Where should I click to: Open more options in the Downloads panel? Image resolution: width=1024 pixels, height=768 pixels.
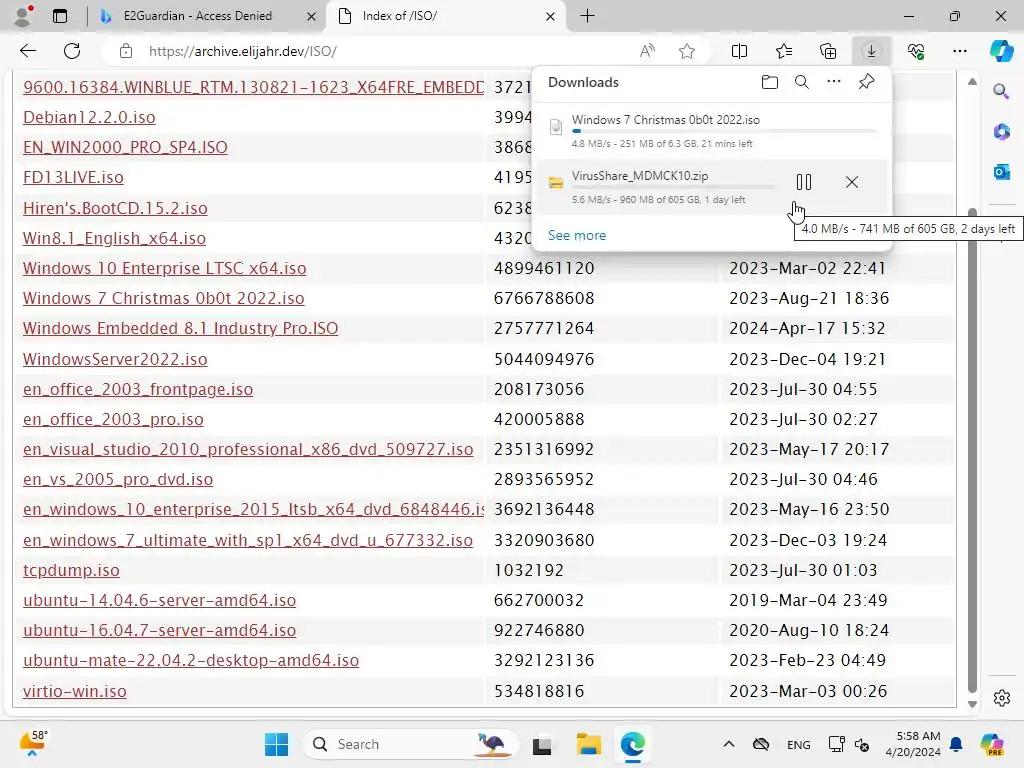pyautogui.click(x=834, y=82)
